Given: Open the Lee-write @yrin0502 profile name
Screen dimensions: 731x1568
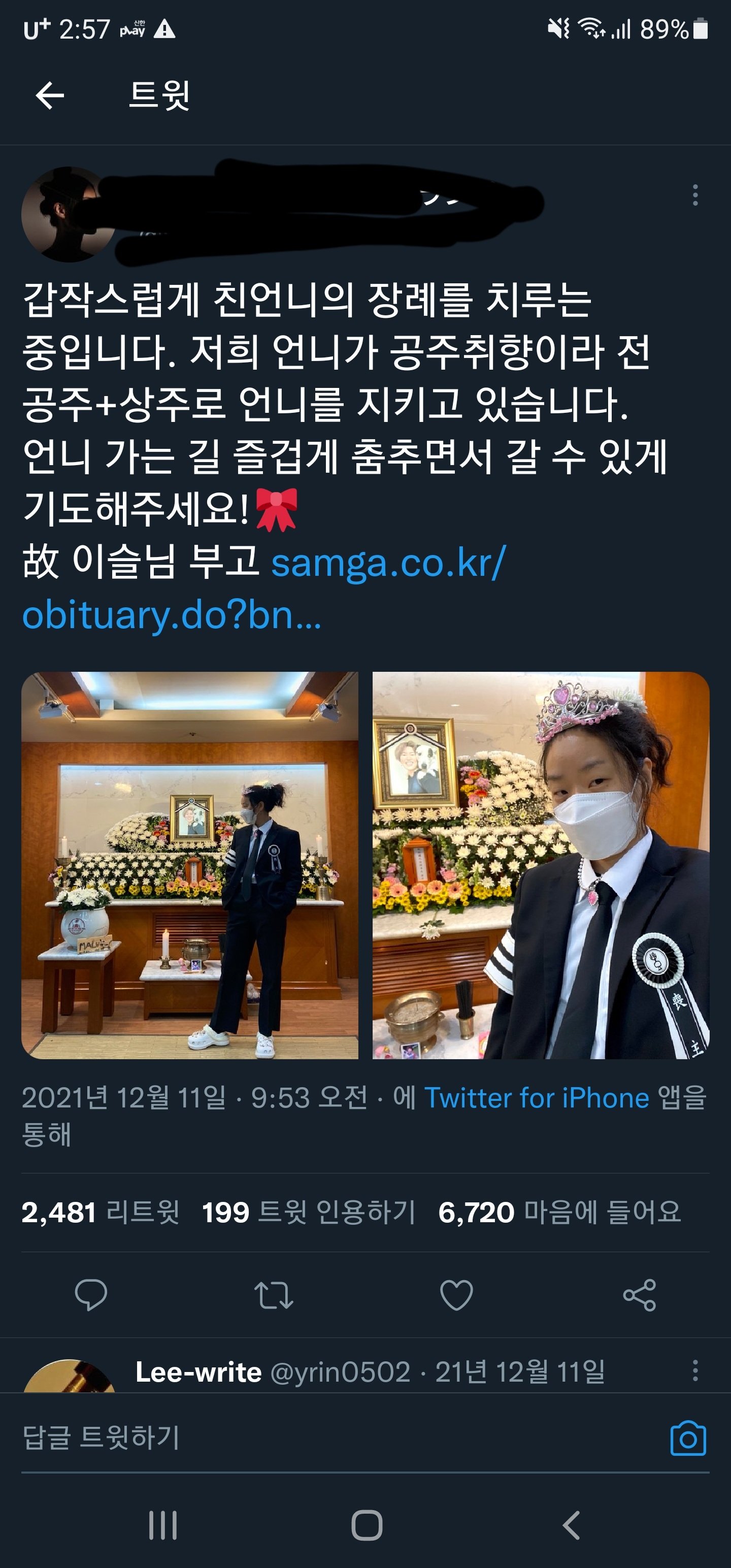Looking at the screenshot, I should [273, 1372].
